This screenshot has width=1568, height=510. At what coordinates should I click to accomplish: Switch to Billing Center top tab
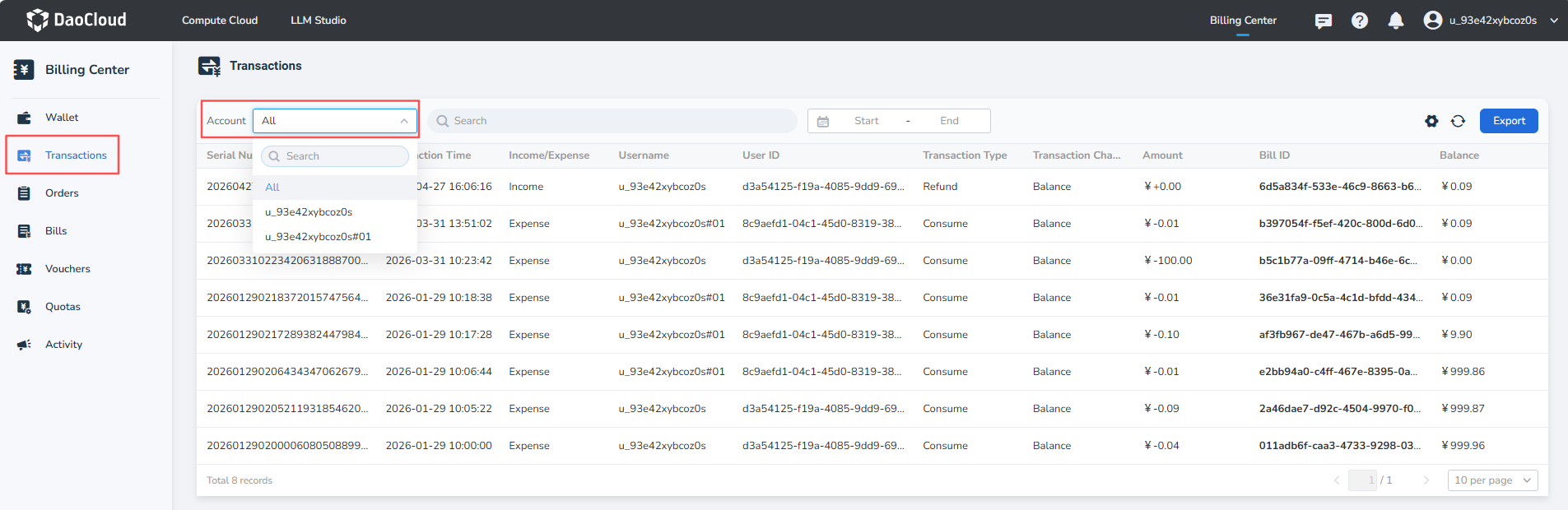(x=1243, y=21)
